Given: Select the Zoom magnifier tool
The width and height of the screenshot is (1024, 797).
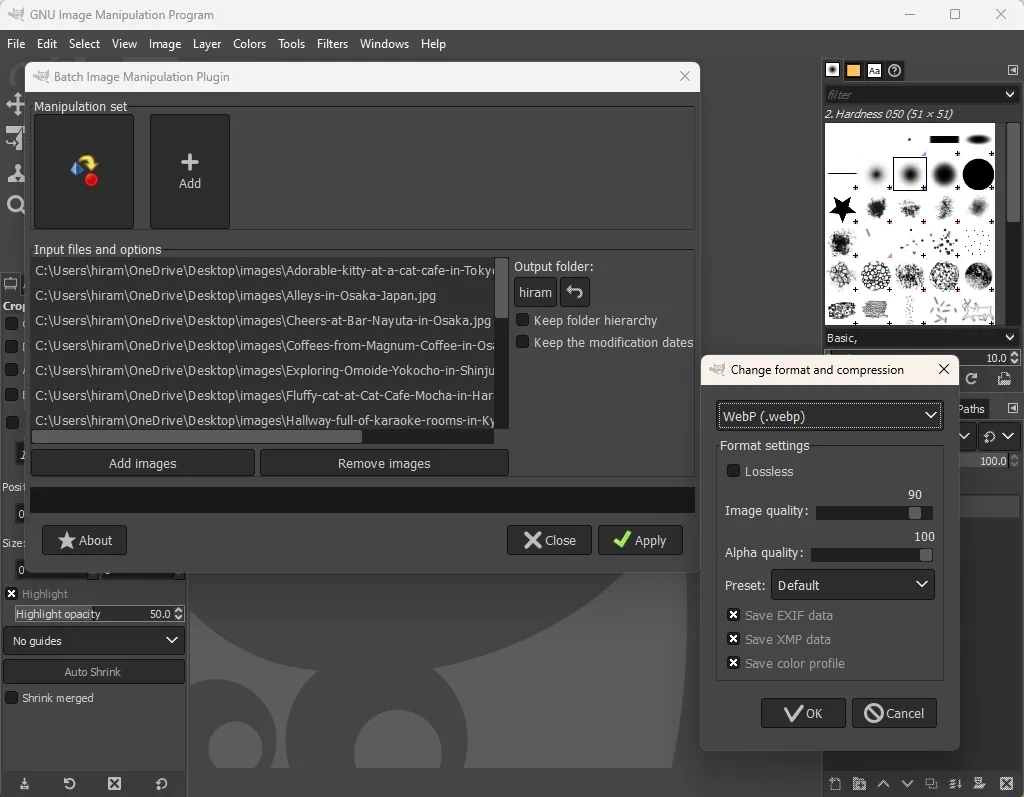Looking at the screenshot, I should 15,205.
